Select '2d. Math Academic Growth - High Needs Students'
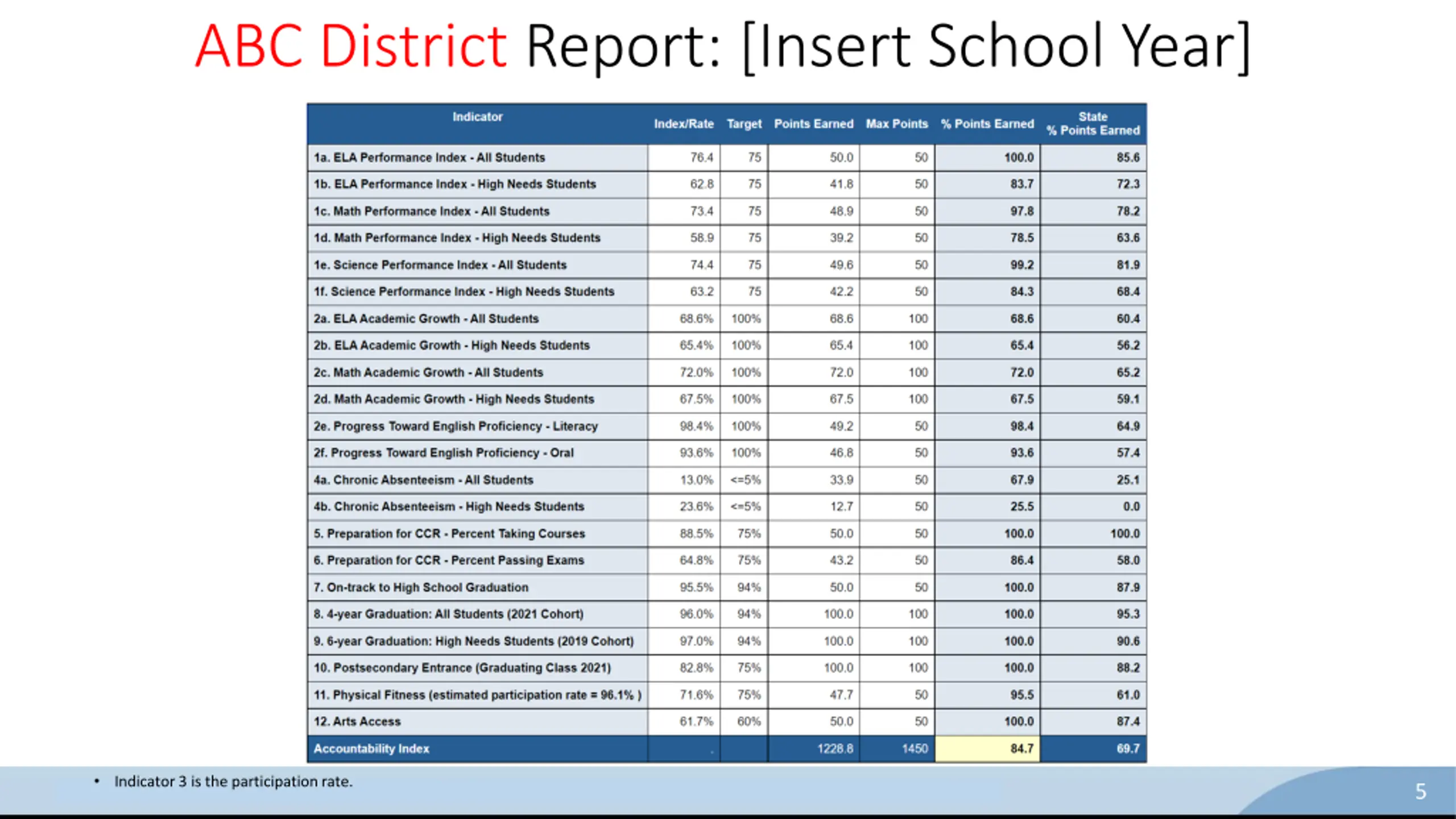This screenshot has width=1456, height=819. (x=454, y=399)
